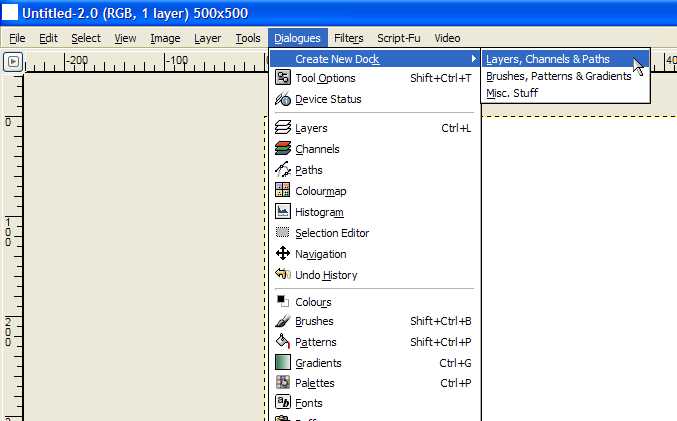Screen dimensions: 677x421
Task: Open the Image menu
Action: pos(165,38)
